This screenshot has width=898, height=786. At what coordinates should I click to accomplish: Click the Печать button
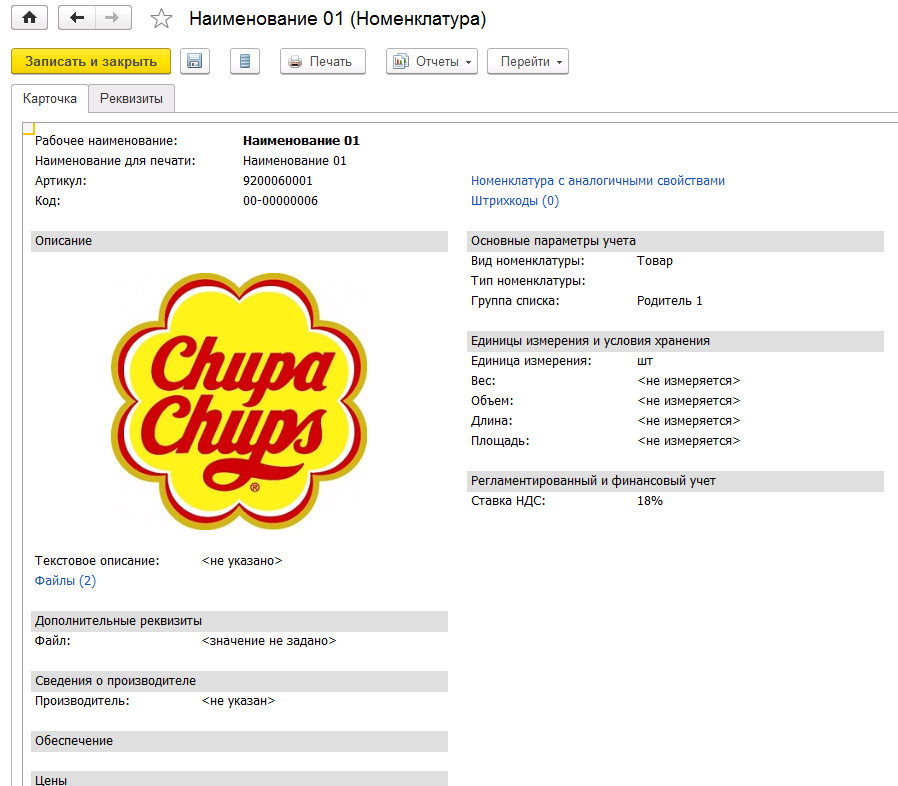click(322, 61)
